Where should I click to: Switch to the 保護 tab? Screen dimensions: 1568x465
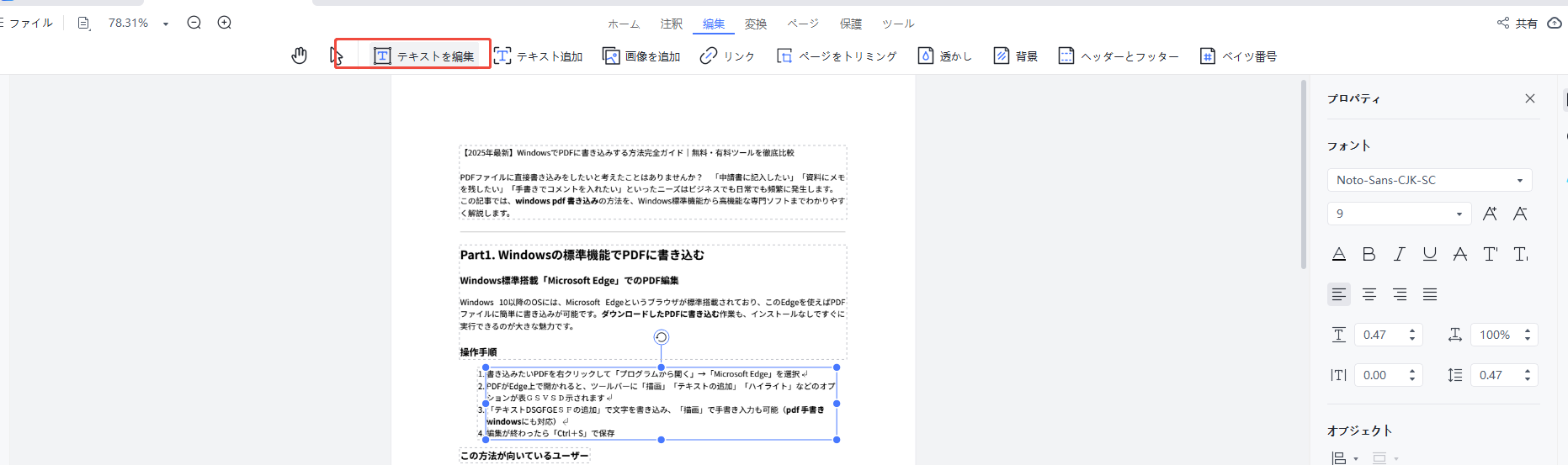[x=851, y=24]
